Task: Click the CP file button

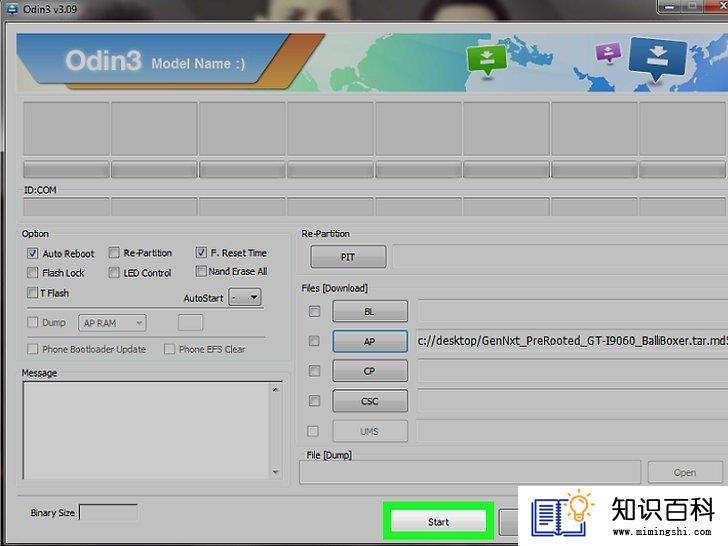Action: tap(370, 371)
